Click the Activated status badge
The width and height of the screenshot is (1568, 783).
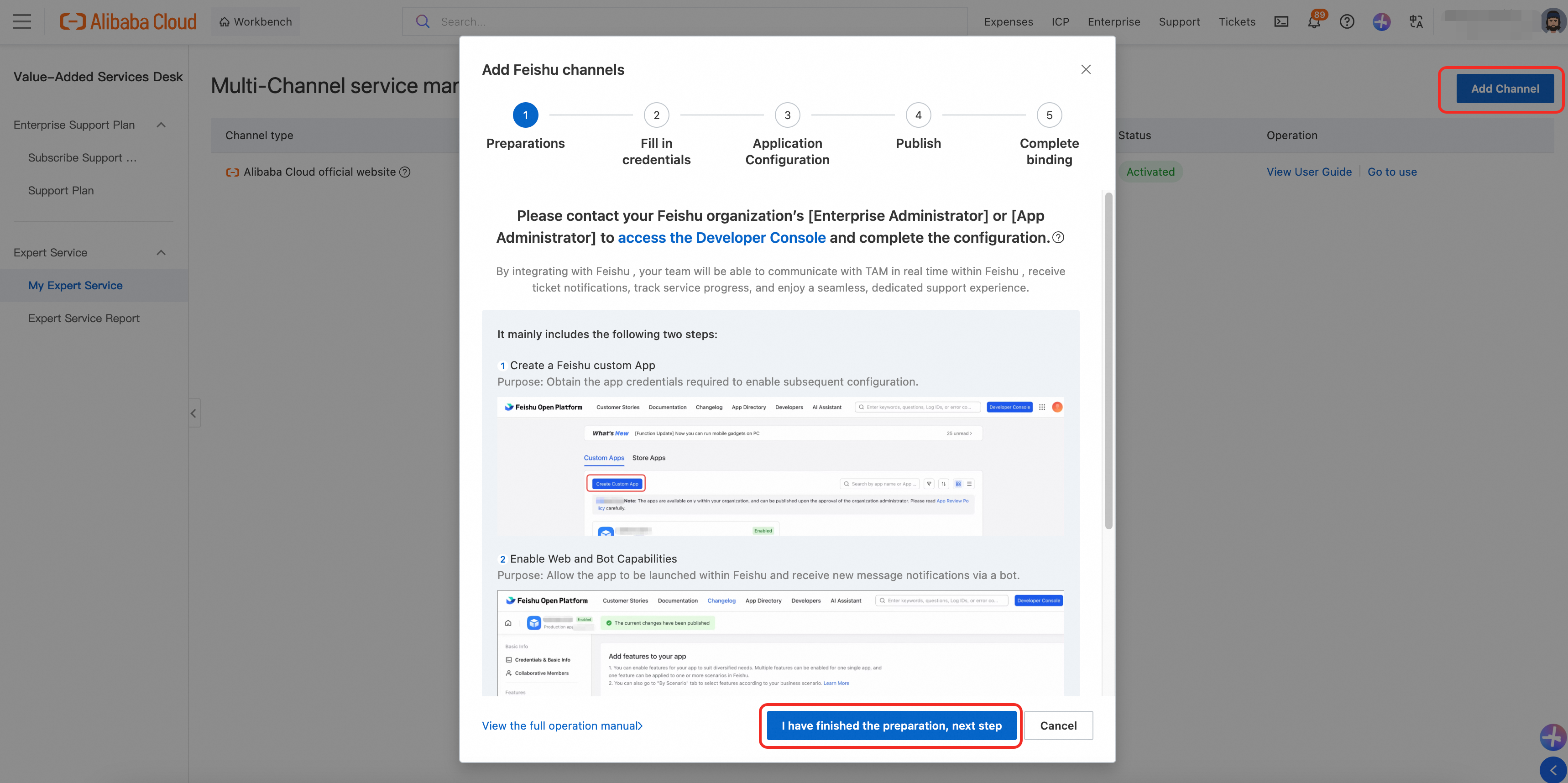coord(1150,172)
